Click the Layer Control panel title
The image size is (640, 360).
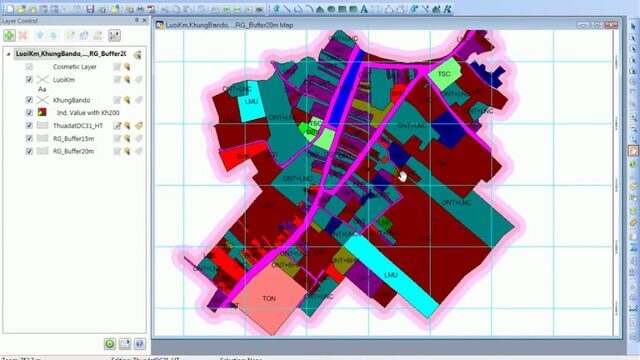point(20,21)
